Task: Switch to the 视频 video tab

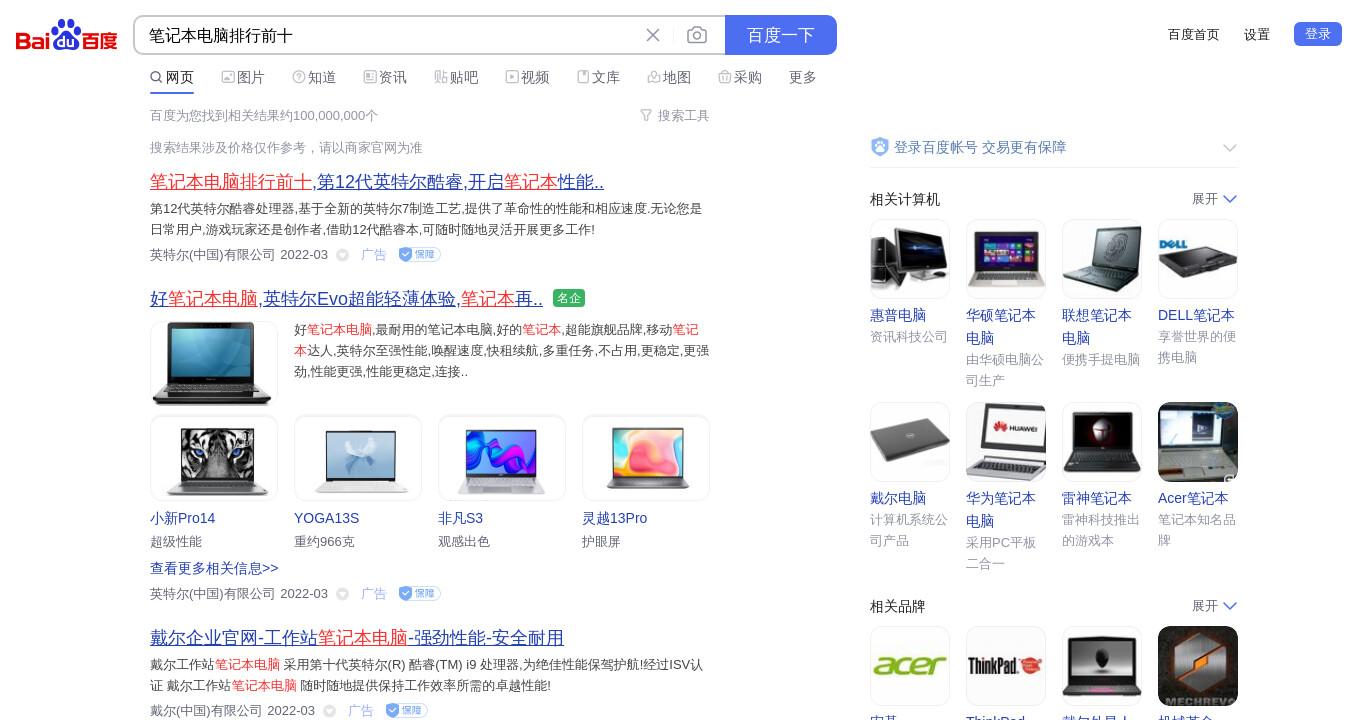Action: pyautogui.click(x=527, y=77)
